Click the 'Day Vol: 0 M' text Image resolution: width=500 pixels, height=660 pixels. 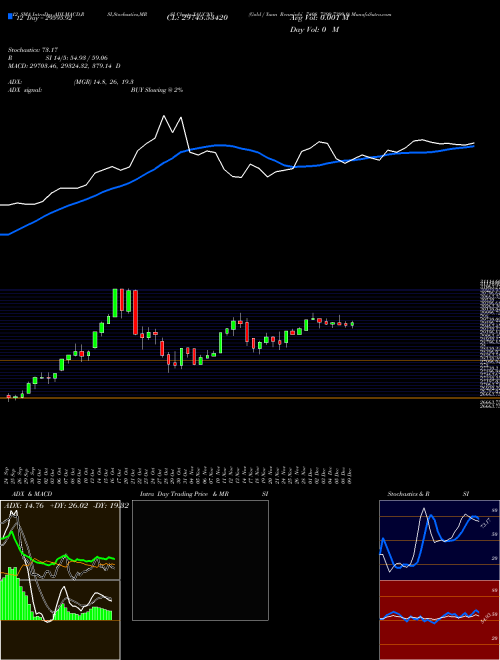(x=314, y=29)
